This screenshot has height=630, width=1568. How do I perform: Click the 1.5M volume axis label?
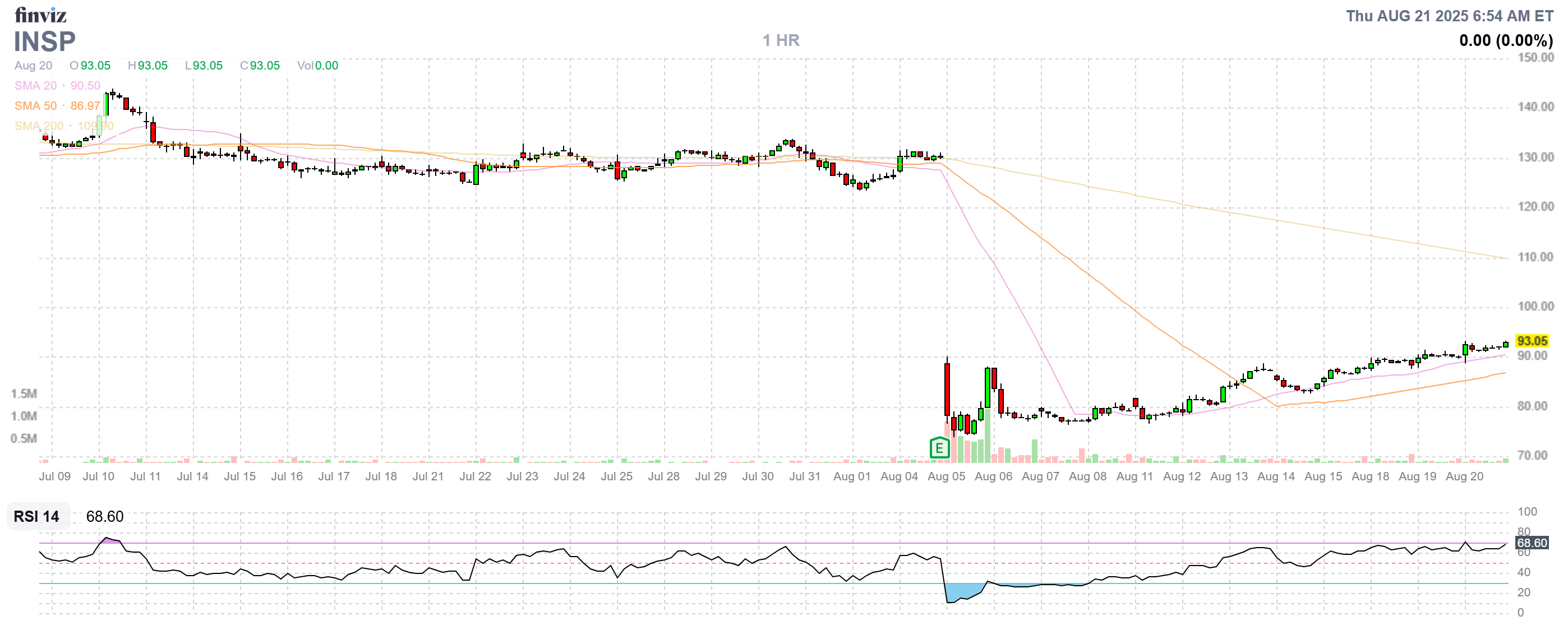click(x=24, y=393)
